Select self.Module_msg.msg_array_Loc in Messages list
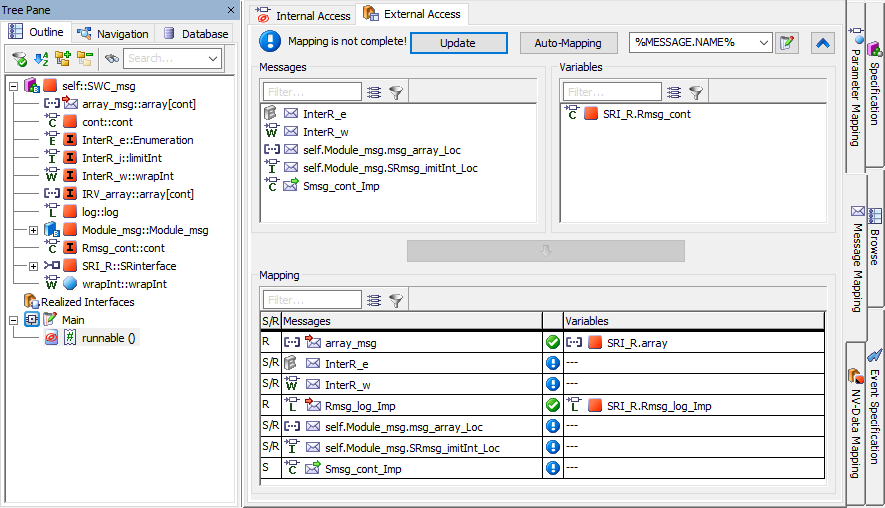 382,150
